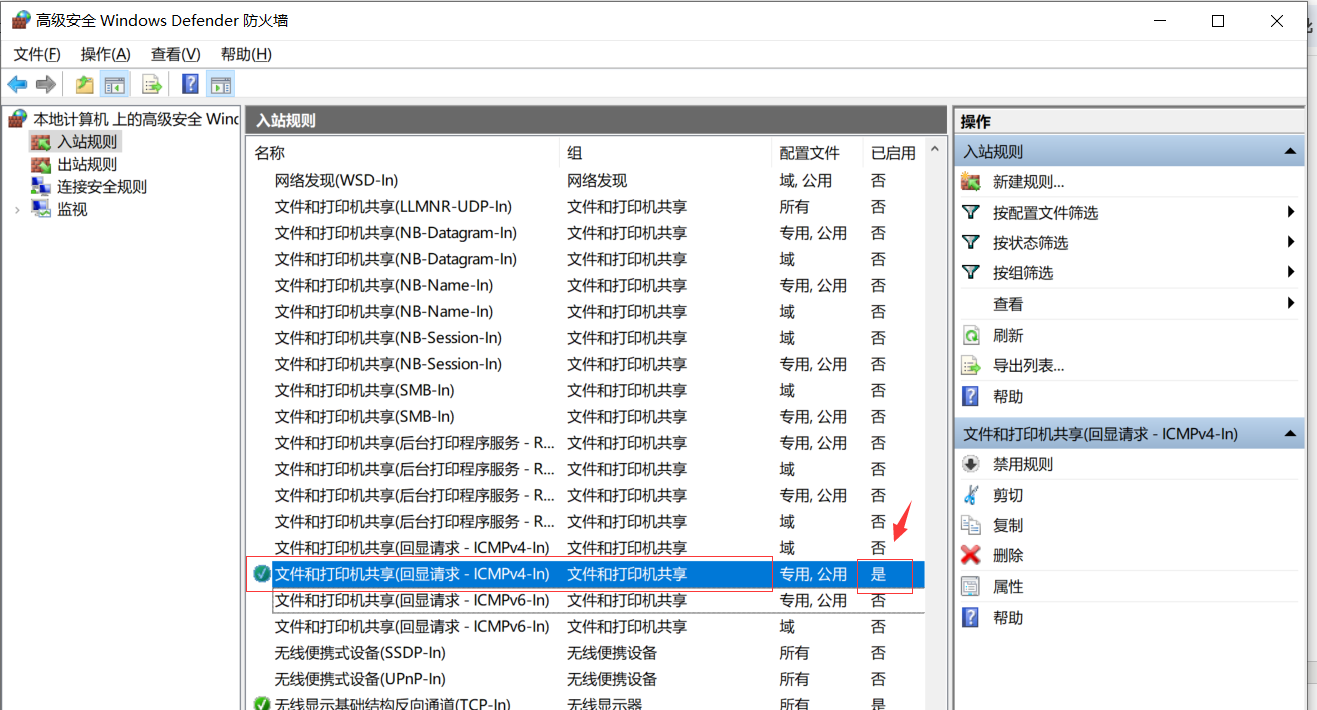Click the blue Help toolbar icon

(191, 84)
